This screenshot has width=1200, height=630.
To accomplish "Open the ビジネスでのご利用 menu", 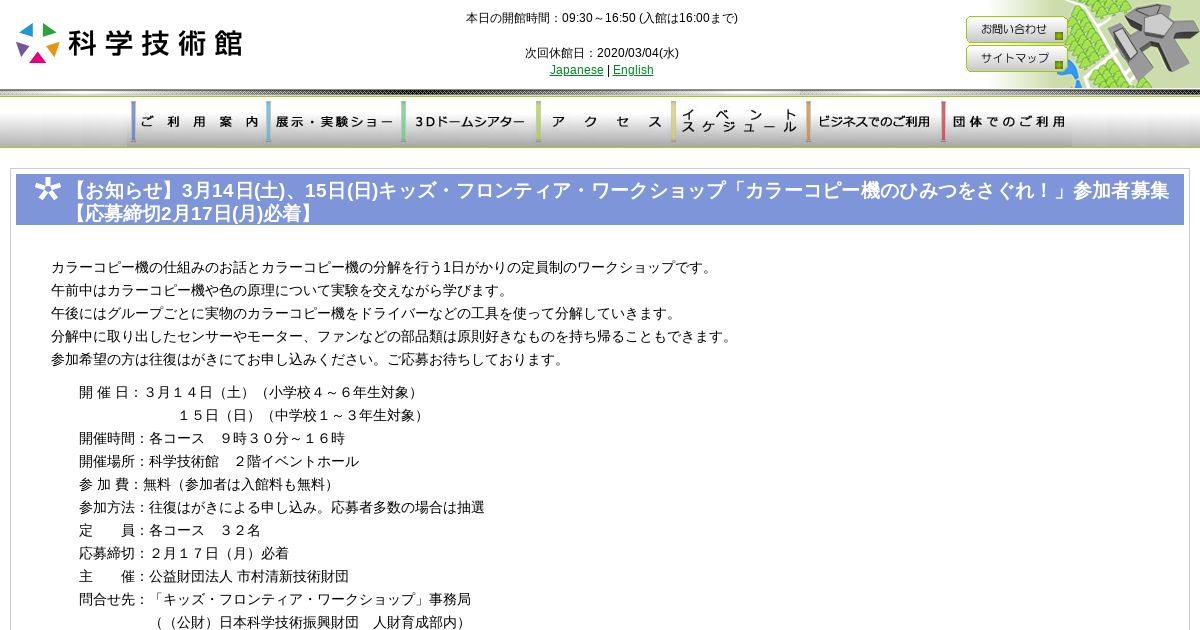I will [872, 122].
